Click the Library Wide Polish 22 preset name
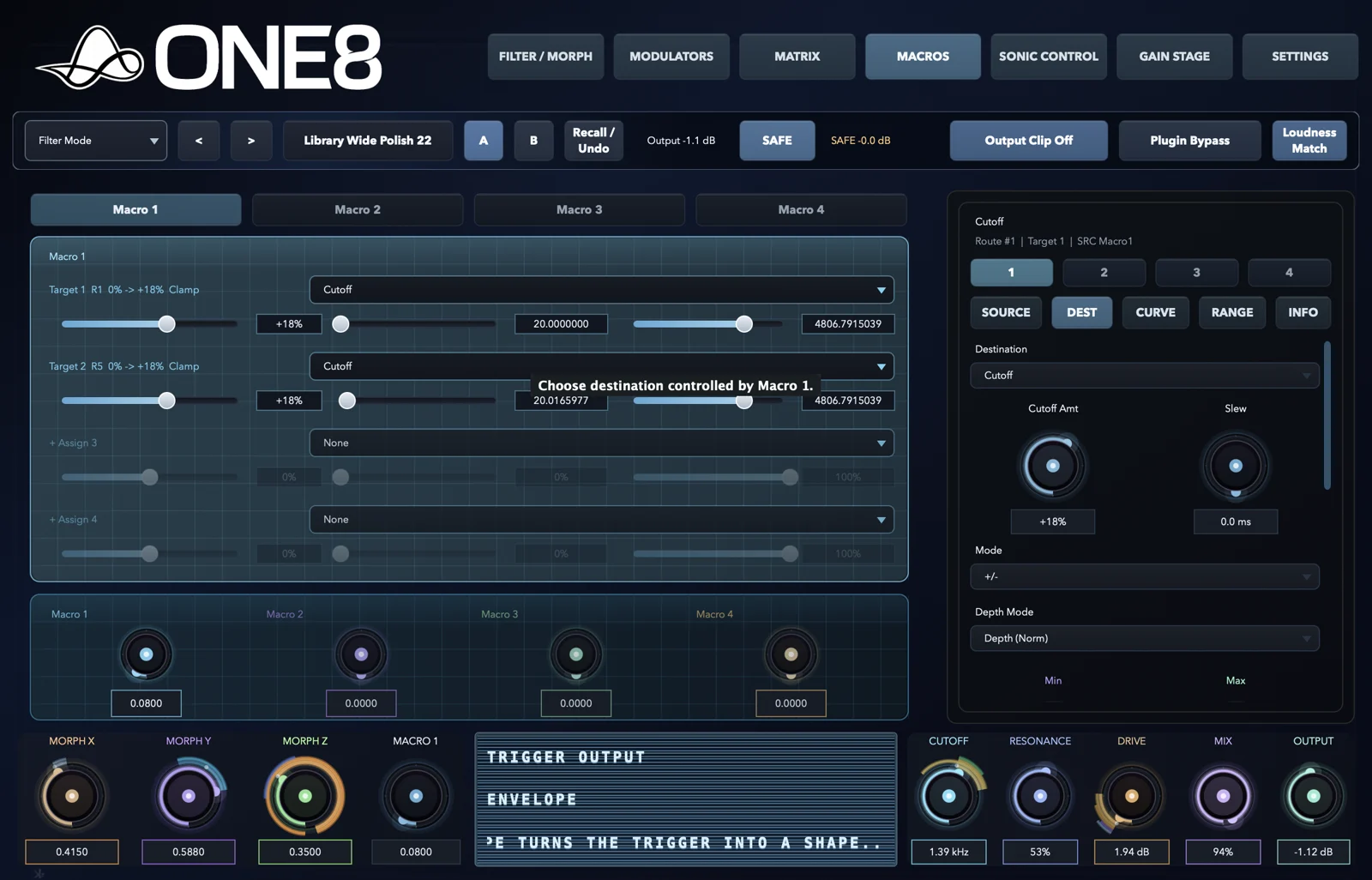Screen dimensions: 1372x880 (x=368, y=141)
